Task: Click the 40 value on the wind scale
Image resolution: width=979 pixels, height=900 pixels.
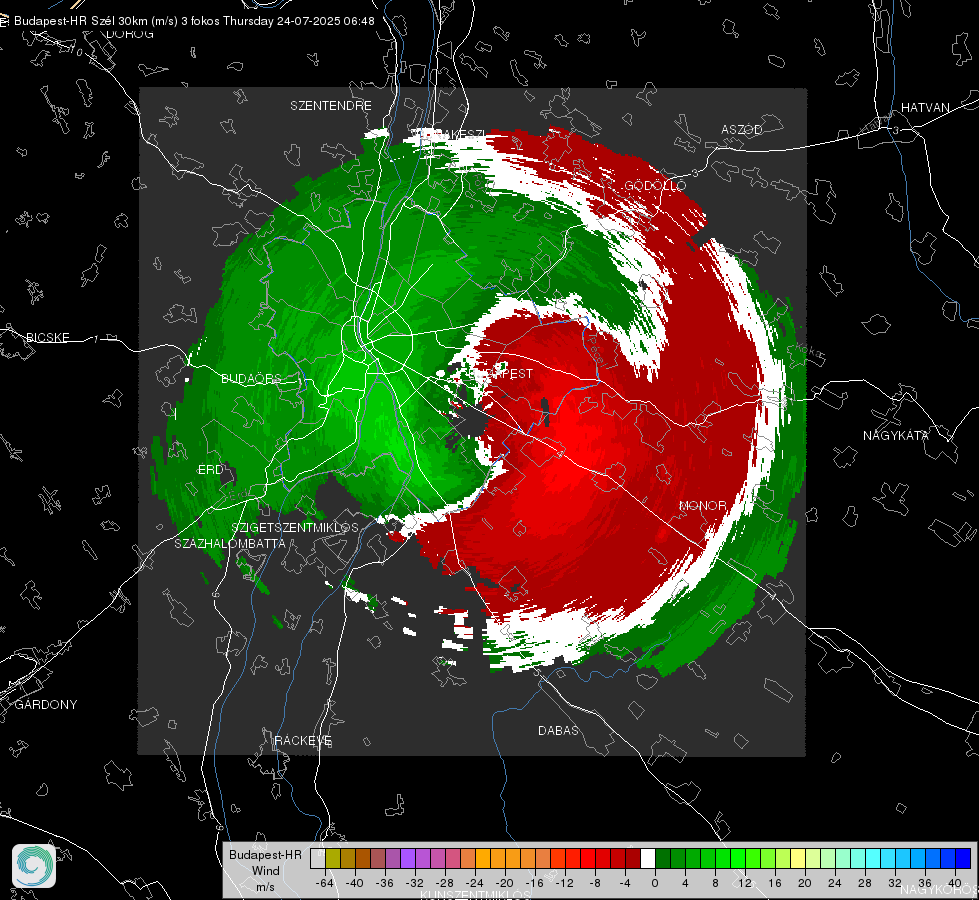Action: (x=954, y=884)
